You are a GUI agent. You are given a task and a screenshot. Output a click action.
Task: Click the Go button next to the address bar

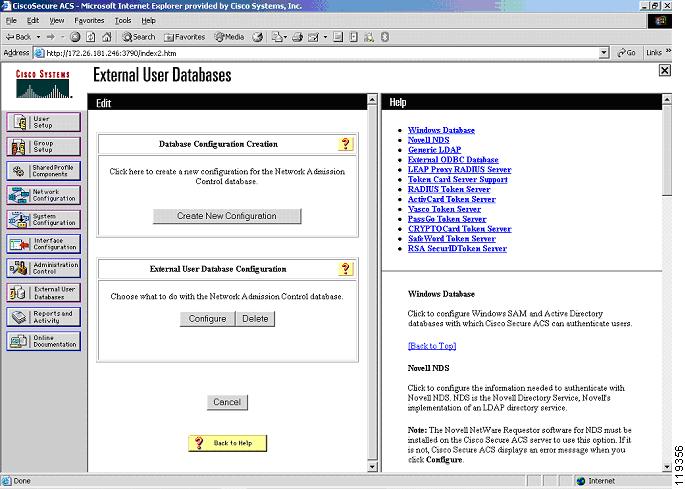coord(626,53)
